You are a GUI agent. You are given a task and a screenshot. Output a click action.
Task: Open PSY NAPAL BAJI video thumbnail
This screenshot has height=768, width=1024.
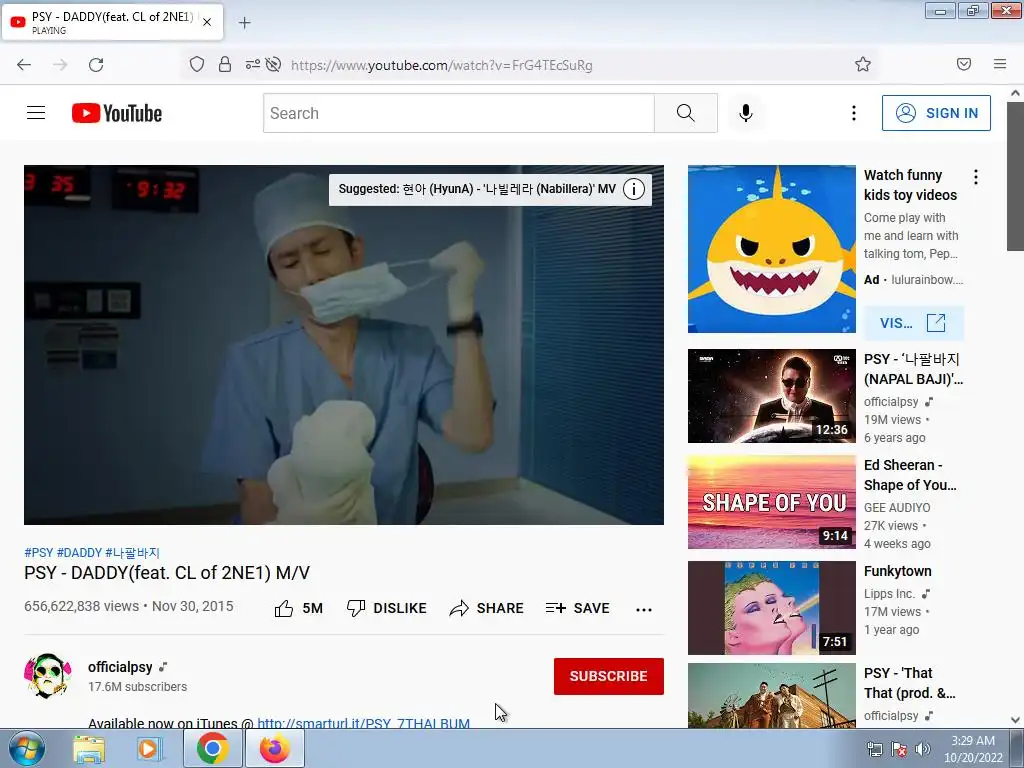pos(771,396)
